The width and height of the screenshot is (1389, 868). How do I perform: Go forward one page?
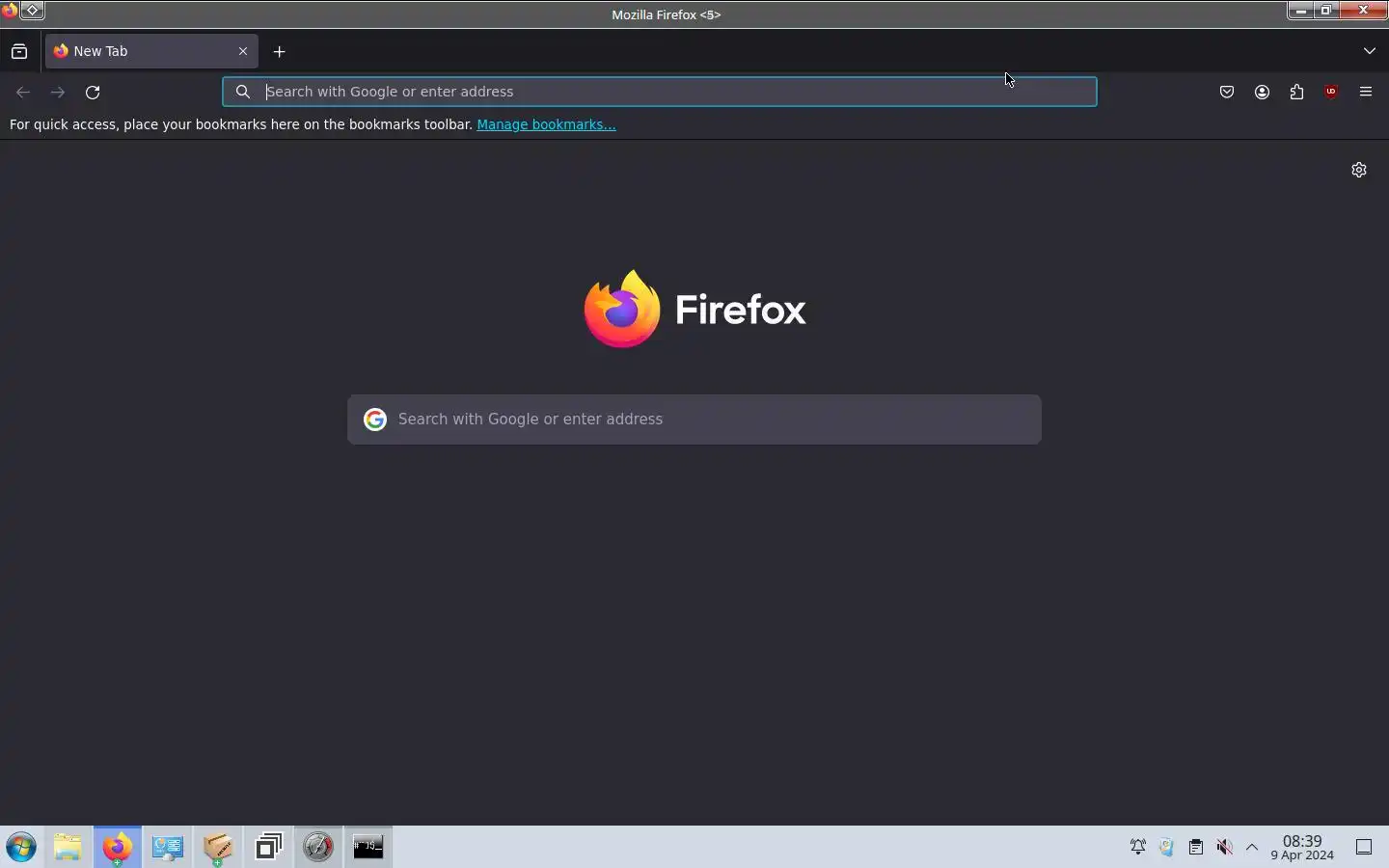(58, 93)
